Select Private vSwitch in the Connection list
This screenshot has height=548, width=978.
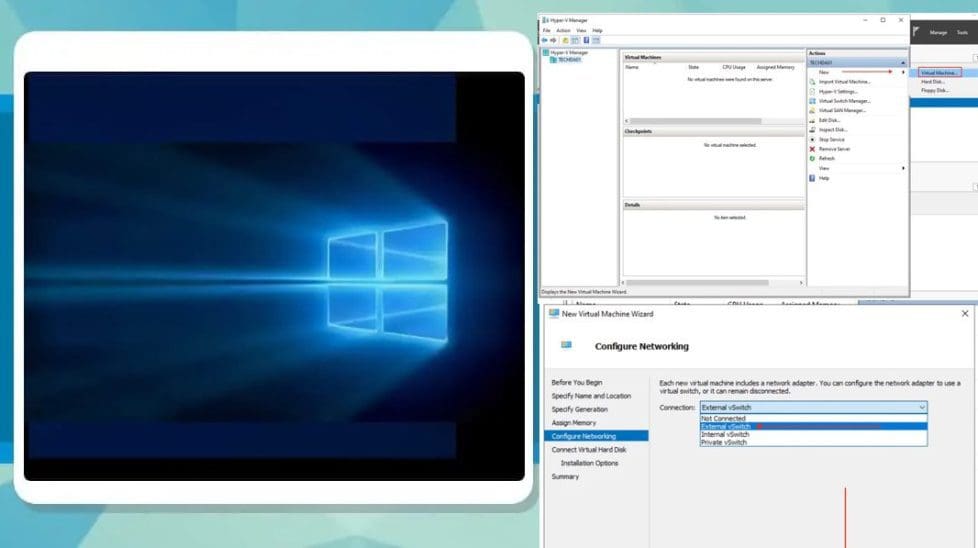point(813,443)
